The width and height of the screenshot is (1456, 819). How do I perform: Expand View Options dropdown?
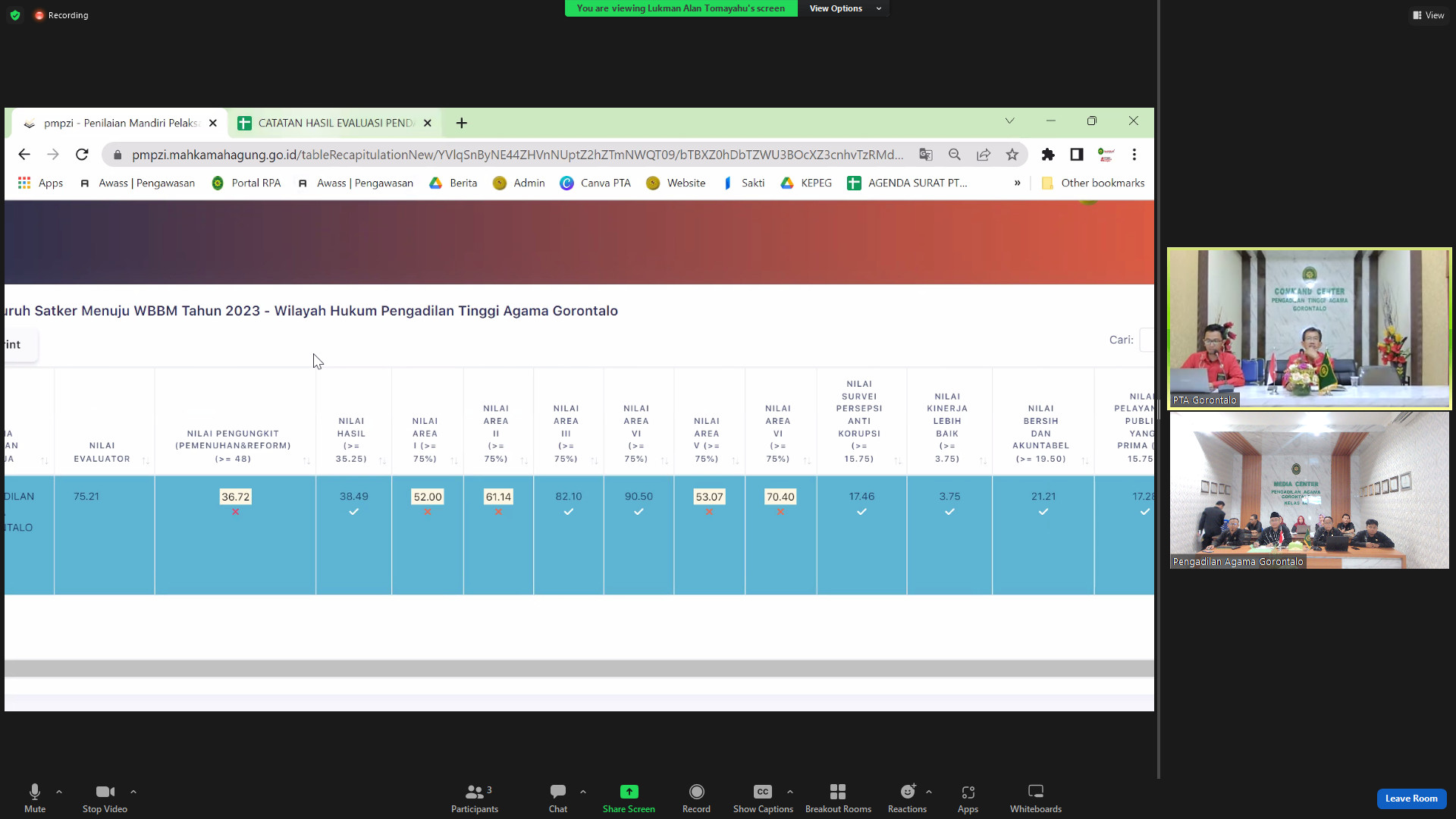[844, 8]
